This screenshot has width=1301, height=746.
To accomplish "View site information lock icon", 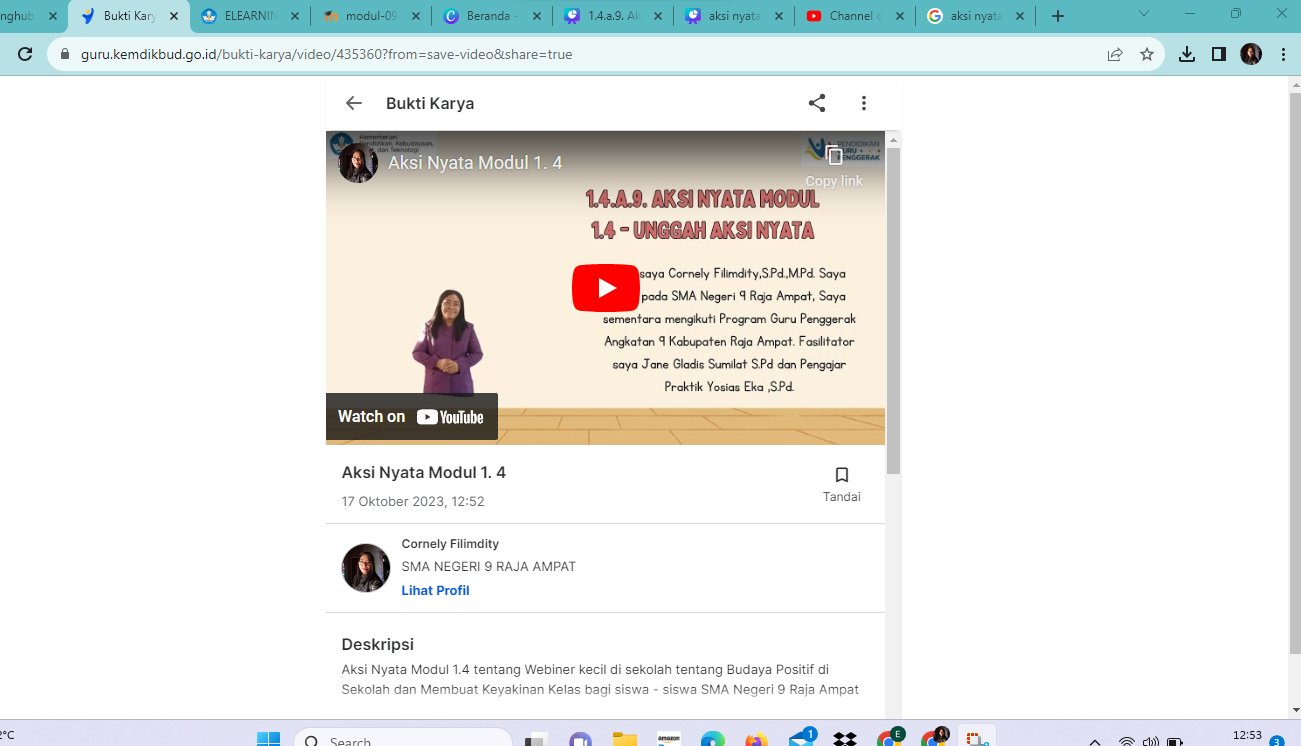I will tap(66, 54).
